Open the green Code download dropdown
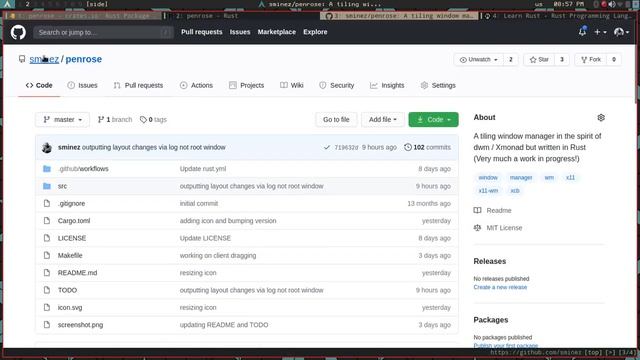This screenshot has height=360, width=640. click(433, 120)
